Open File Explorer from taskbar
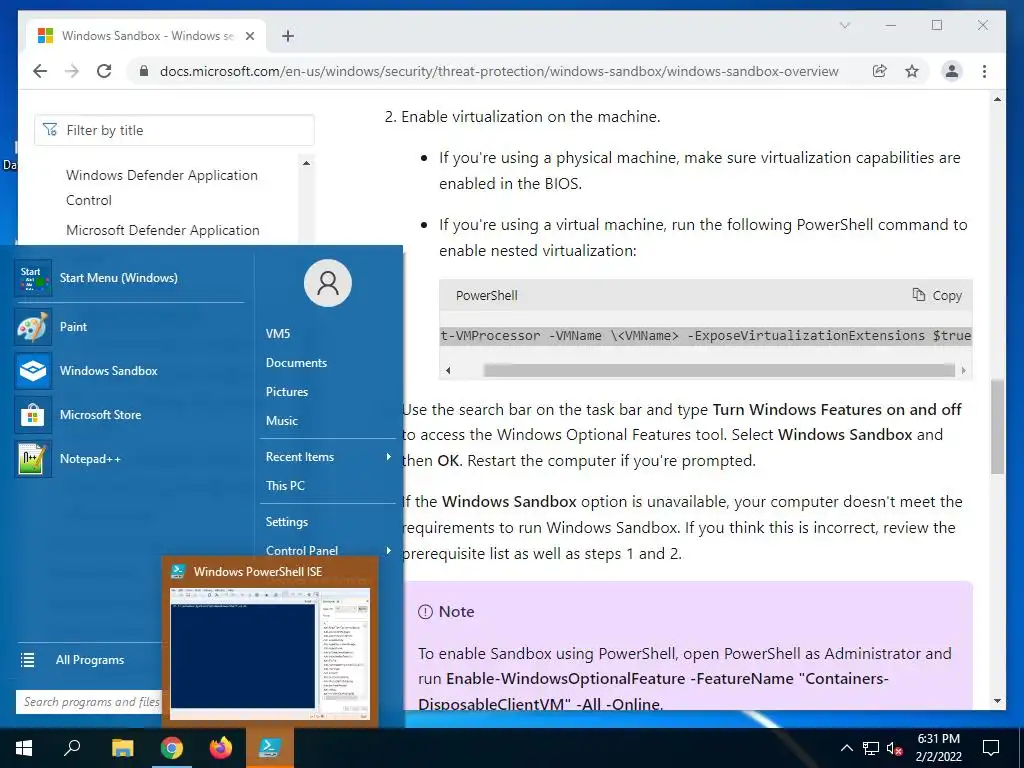This screenshot has width=1024, height=768. click(x=122, y=748)
